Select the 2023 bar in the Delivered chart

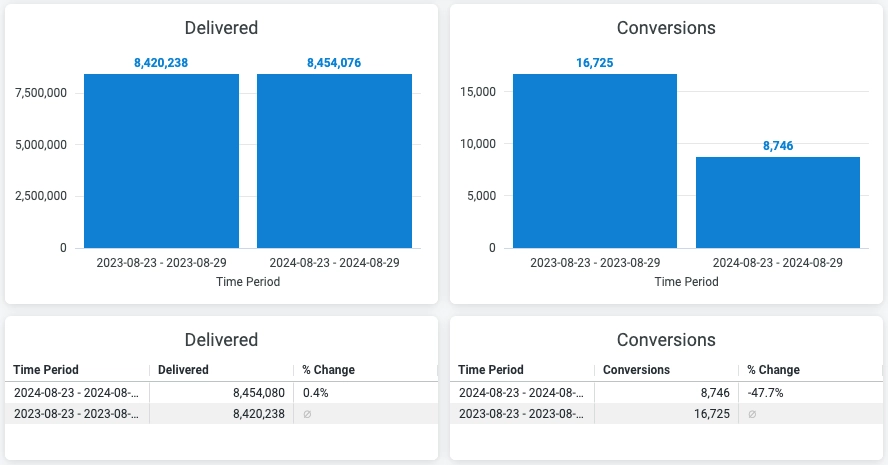coord(161,161)
